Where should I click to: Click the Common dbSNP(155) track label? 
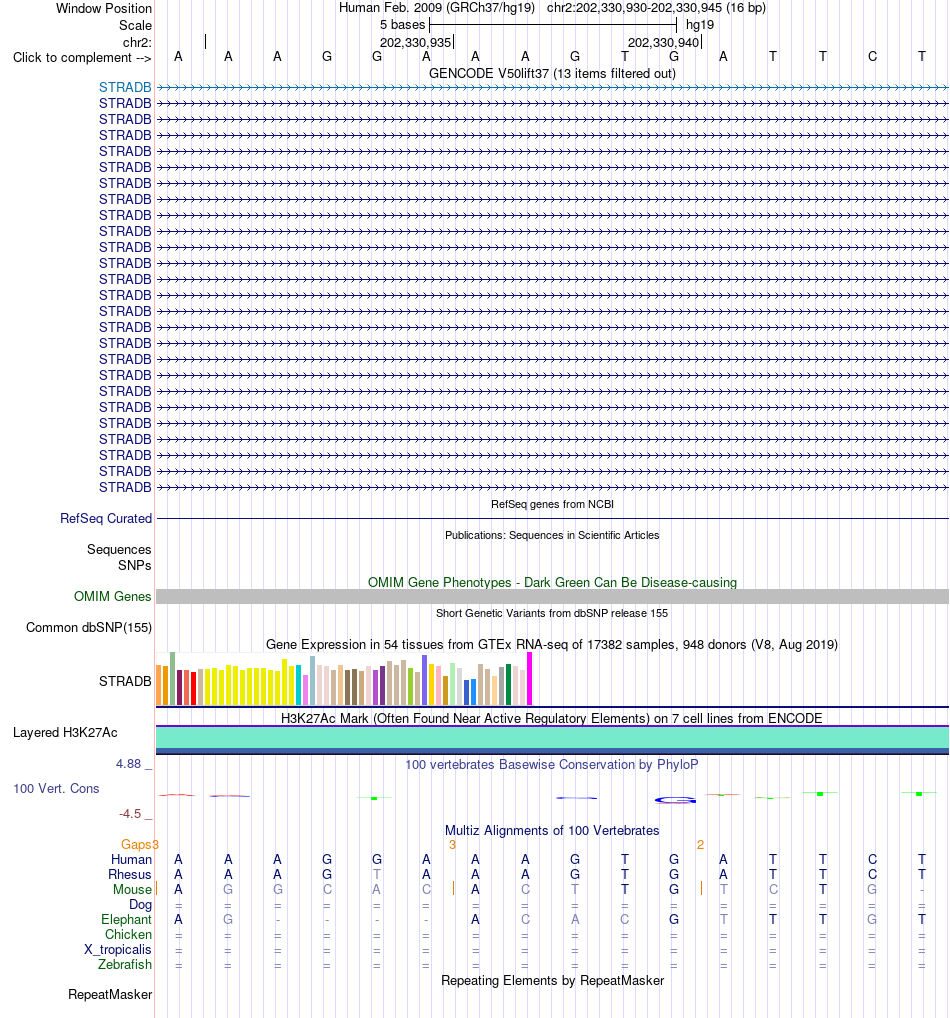[89, 627]
